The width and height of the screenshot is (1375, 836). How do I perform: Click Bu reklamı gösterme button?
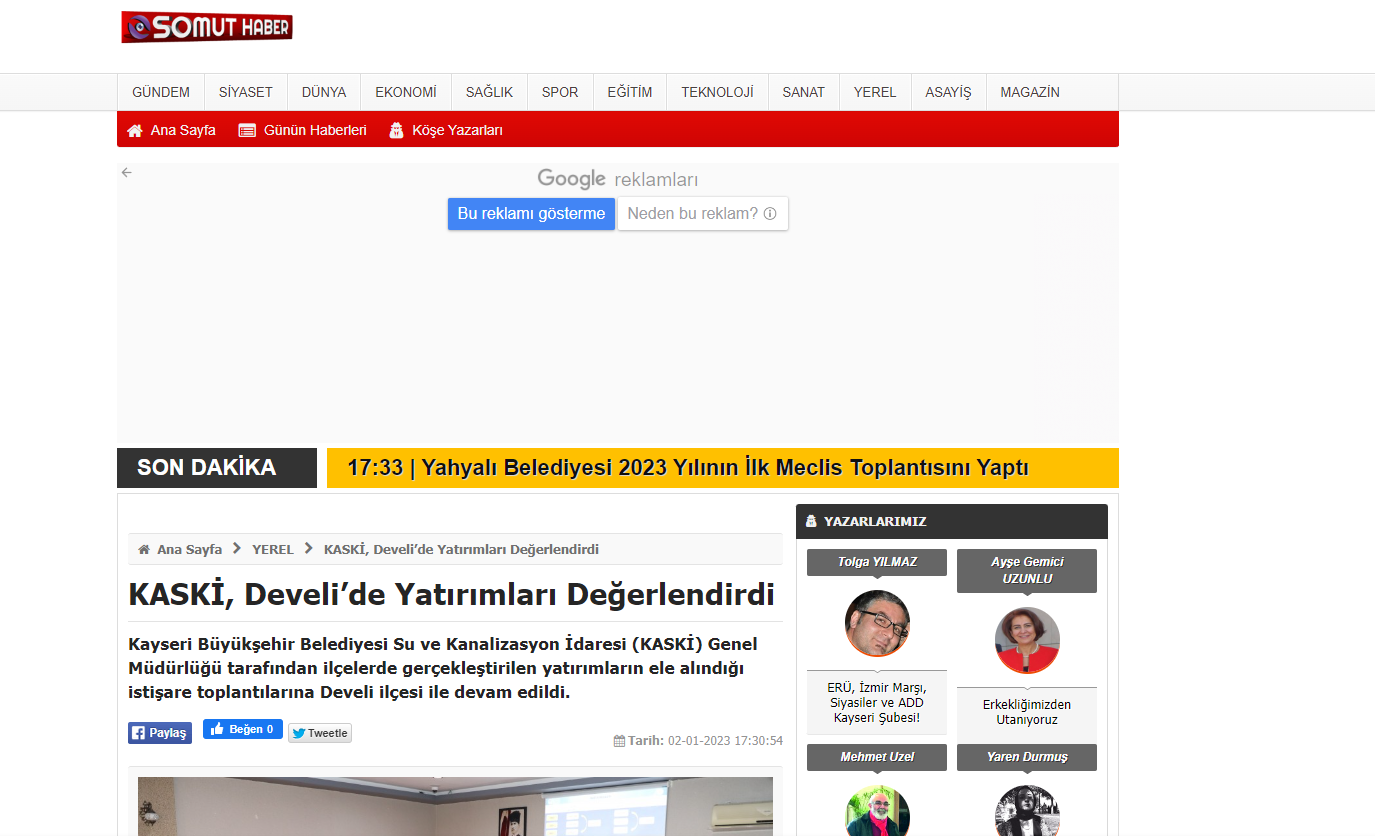(x=531, y=214)
